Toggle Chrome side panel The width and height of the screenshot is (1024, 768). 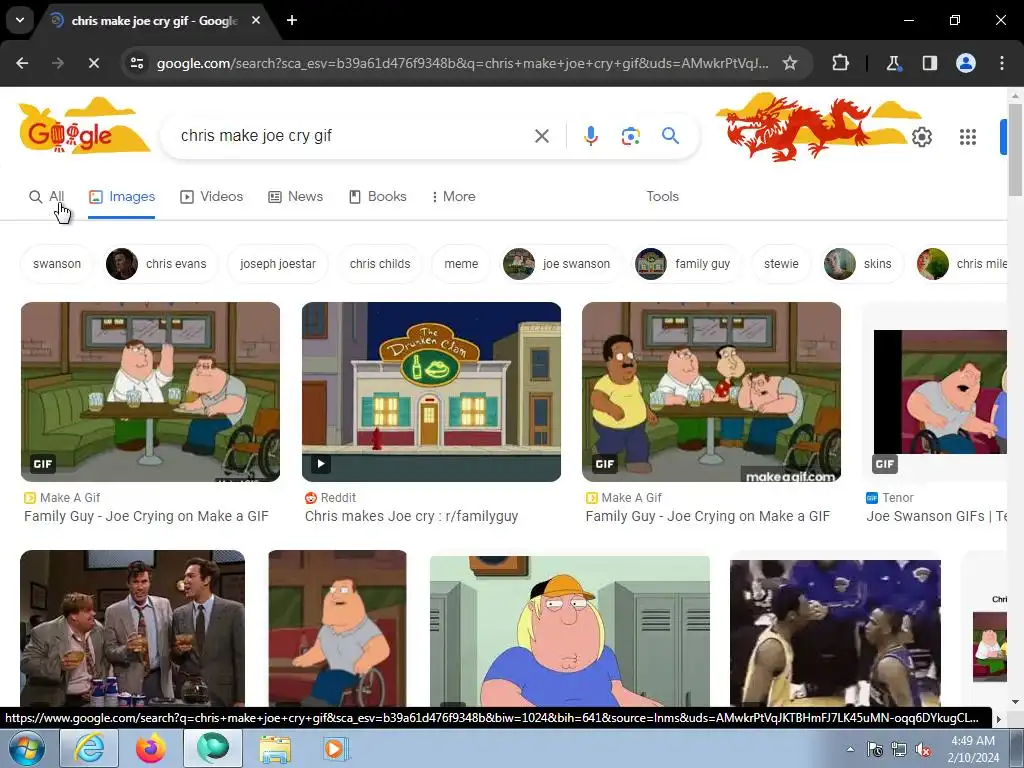929,63
